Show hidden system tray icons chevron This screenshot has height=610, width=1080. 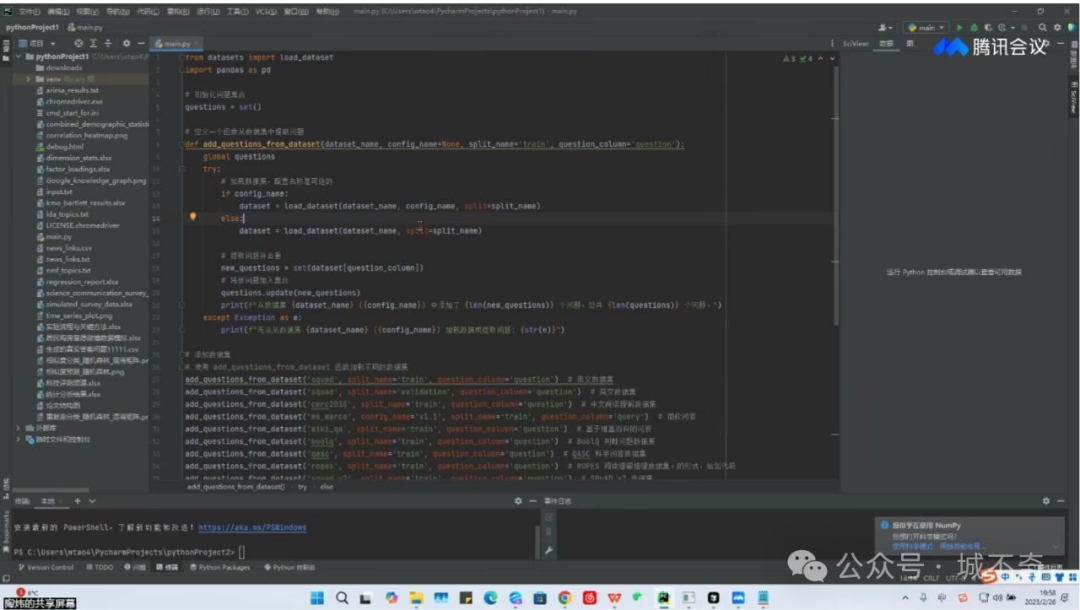coord(905,598)
